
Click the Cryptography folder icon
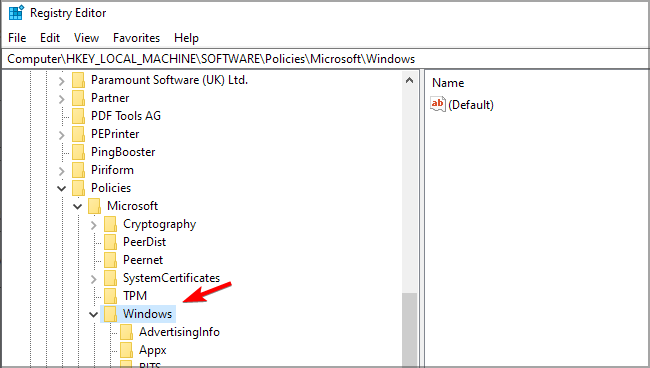(x=110, y=224)
